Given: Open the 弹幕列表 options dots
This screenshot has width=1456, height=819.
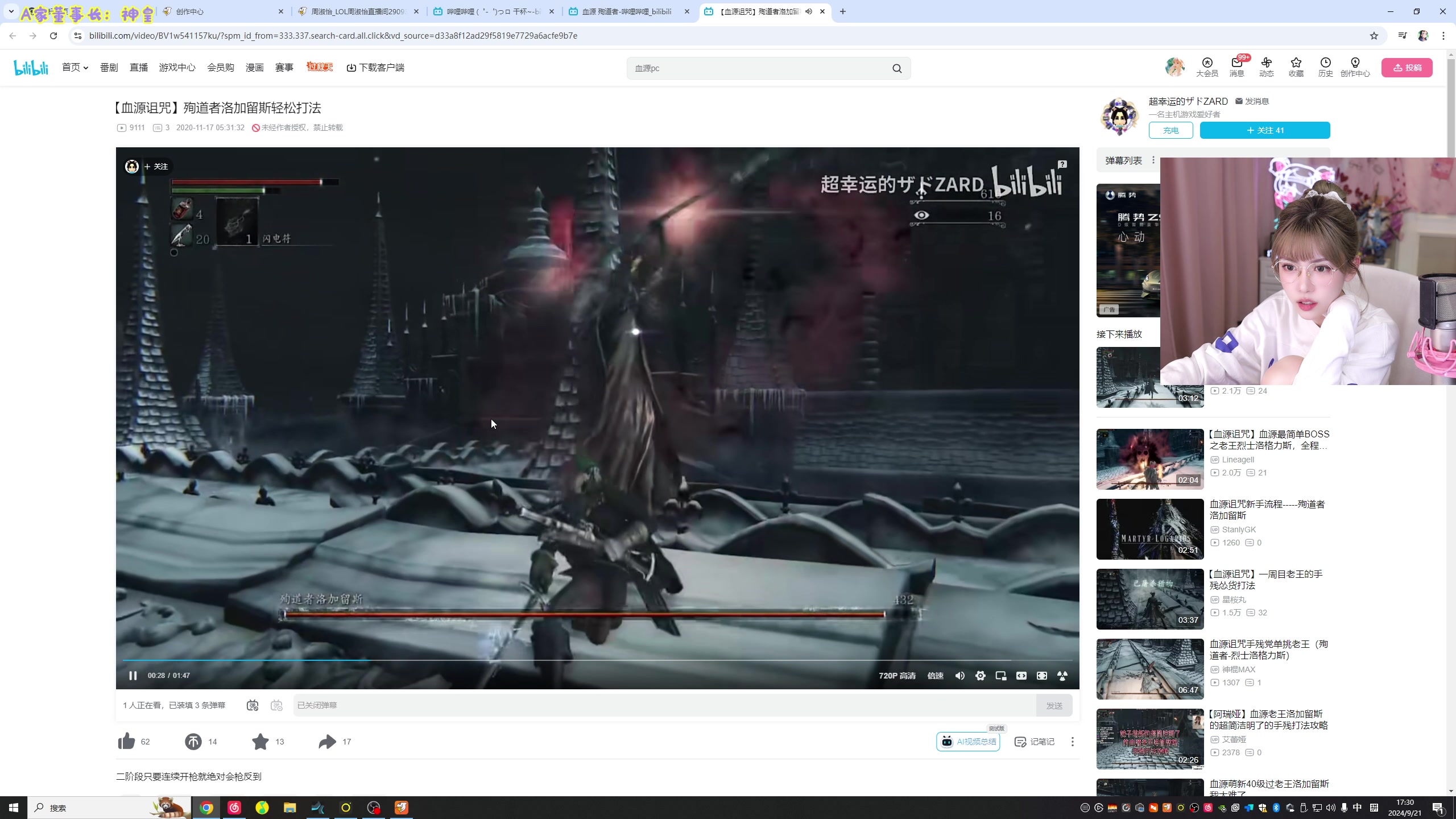Looking at the screenshot, I should point(1153,160).
